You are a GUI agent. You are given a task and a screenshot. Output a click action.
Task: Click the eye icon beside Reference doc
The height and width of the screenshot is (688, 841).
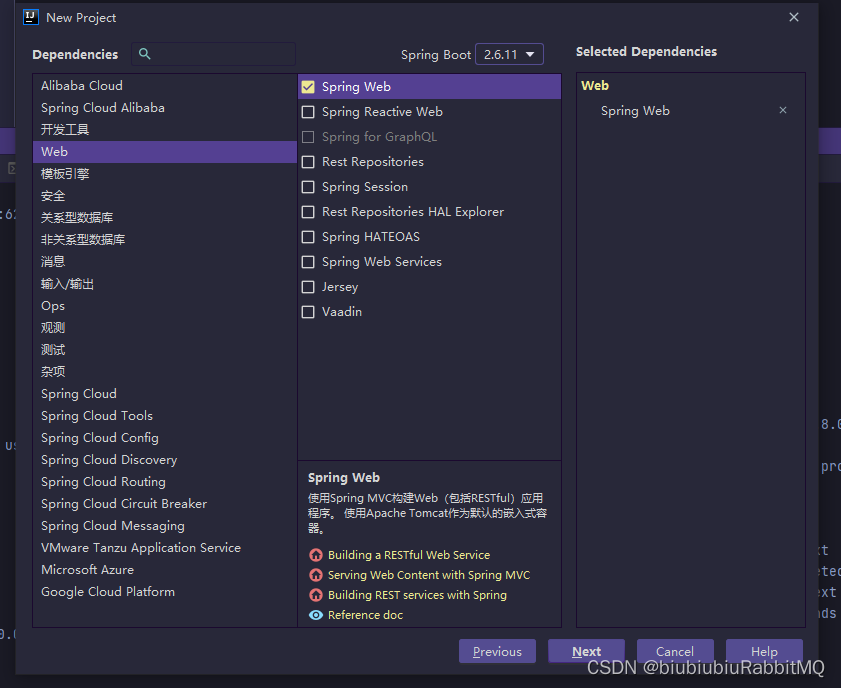pos(316,615)
